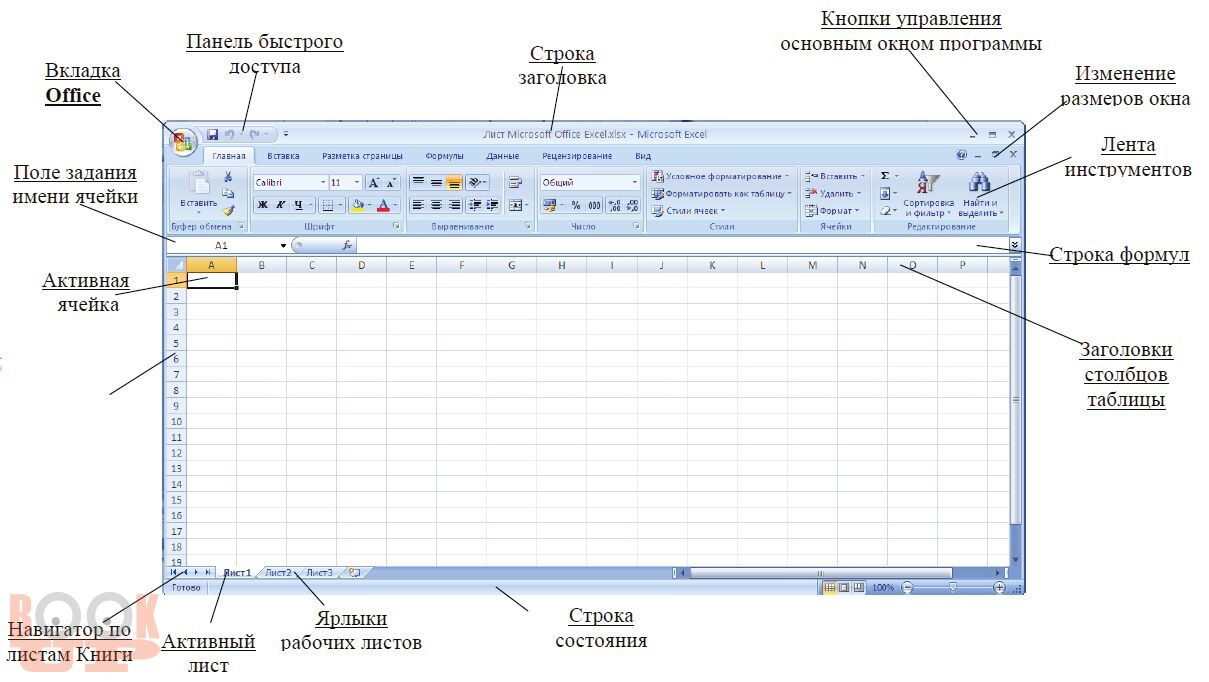The height and width of the screenshot is (682, 1209).
Task: Switch to the Вид tab
Action: coord(643,156)
